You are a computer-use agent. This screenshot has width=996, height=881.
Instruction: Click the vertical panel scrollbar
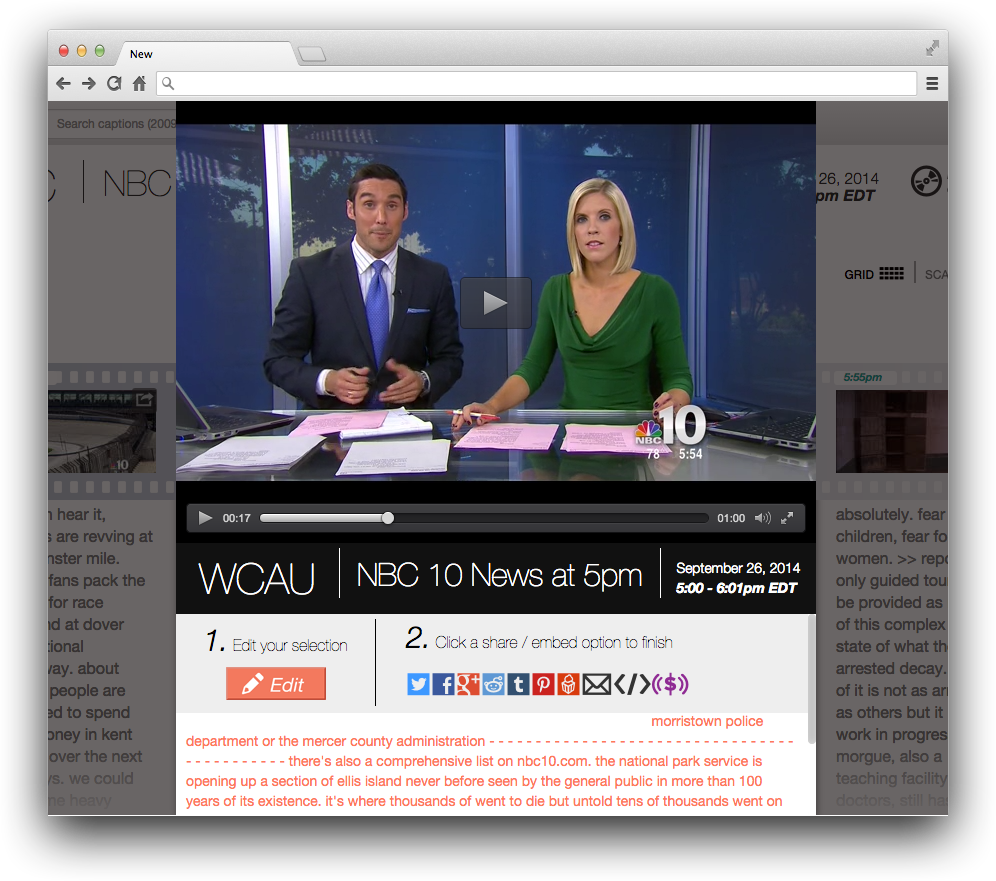tap(811, 678)
